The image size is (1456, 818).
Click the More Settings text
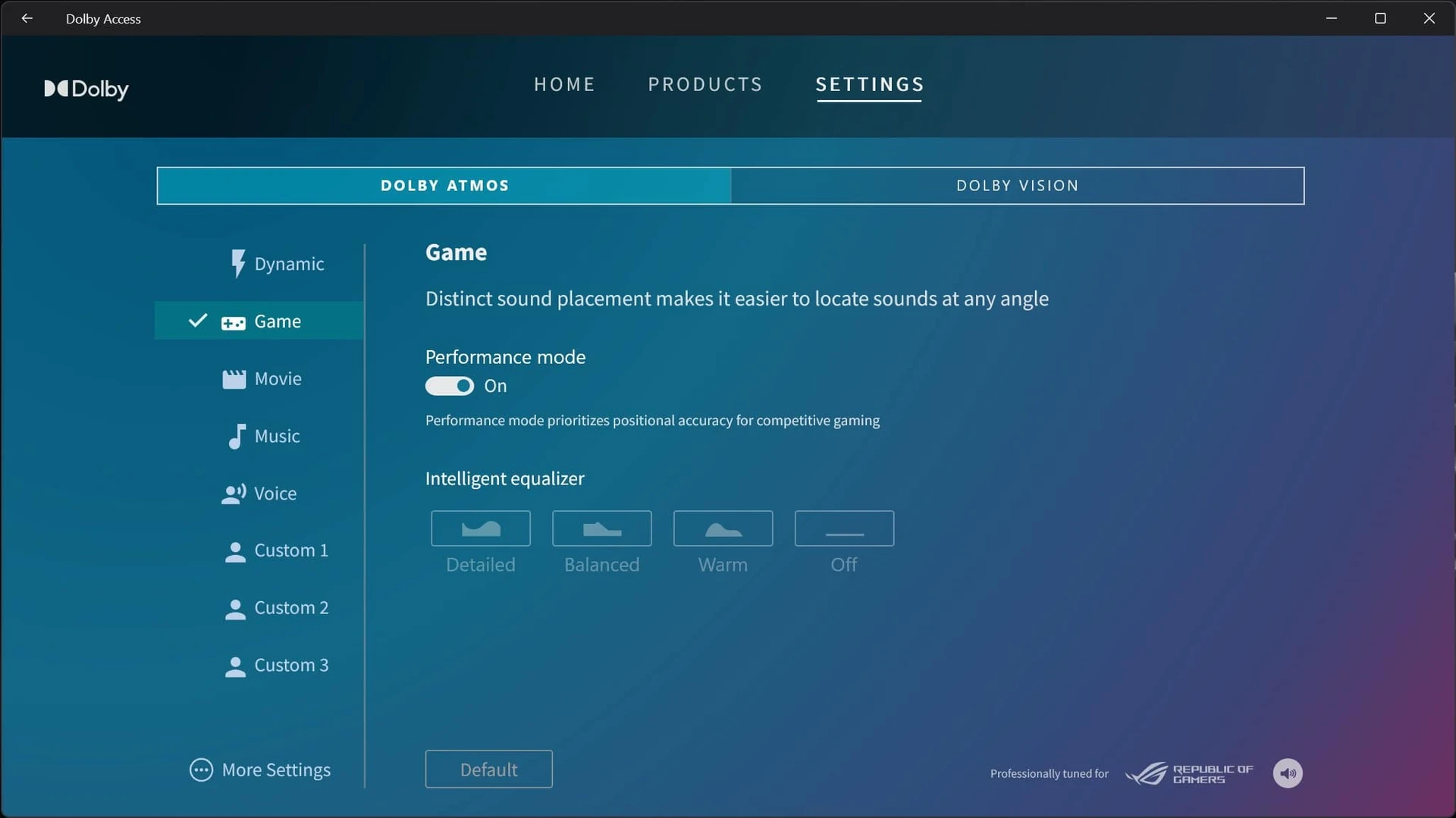click(276, 770)
